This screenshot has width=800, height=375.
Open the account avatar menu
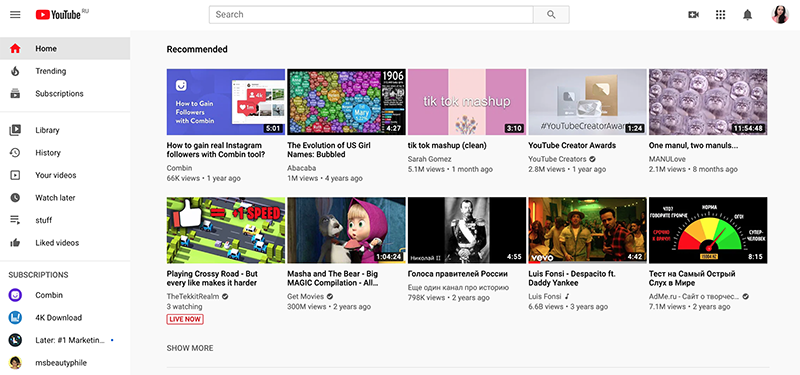pyautogui.click(x=780, y=15)
